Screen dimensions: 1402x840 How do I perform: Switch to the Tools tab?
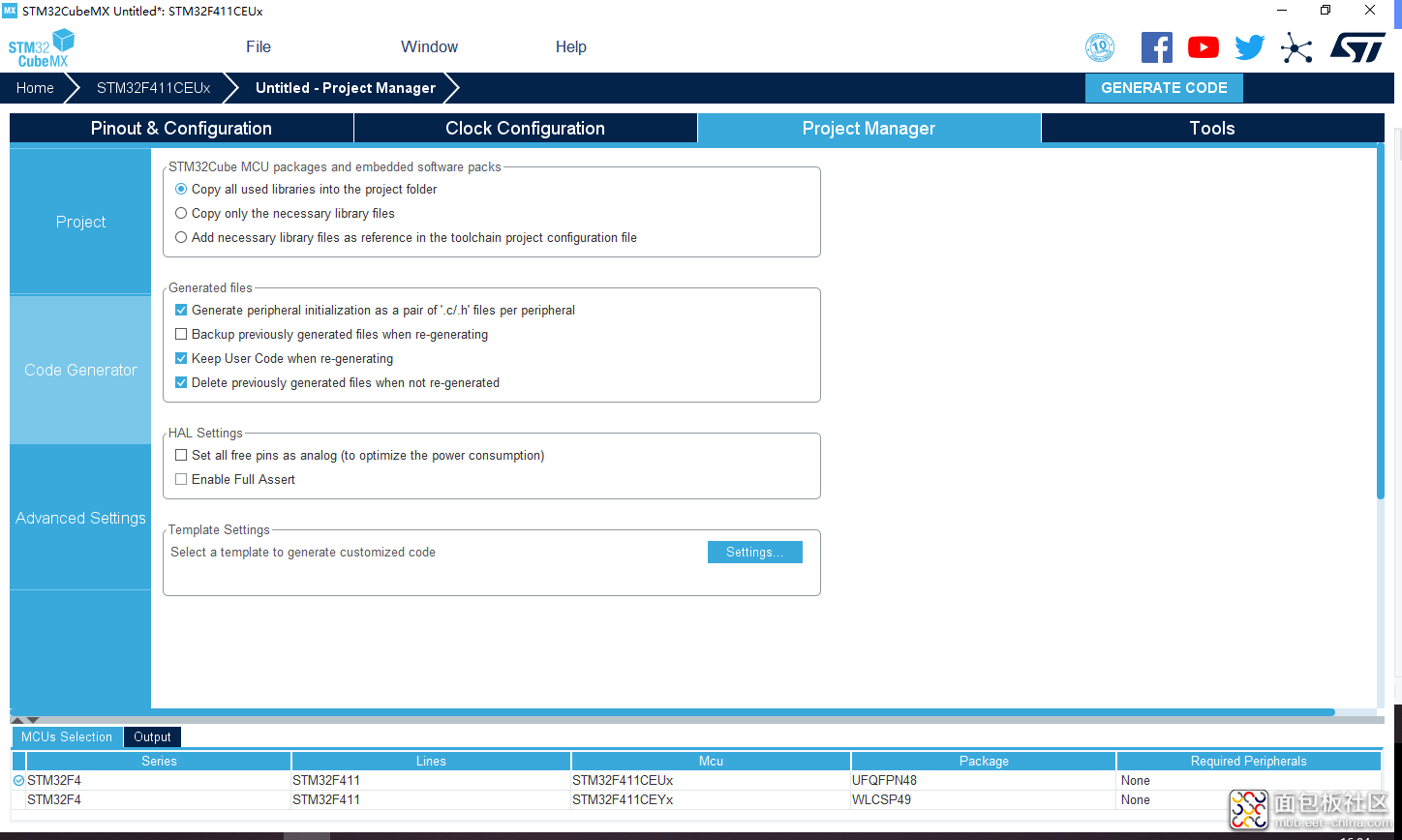1212,128
